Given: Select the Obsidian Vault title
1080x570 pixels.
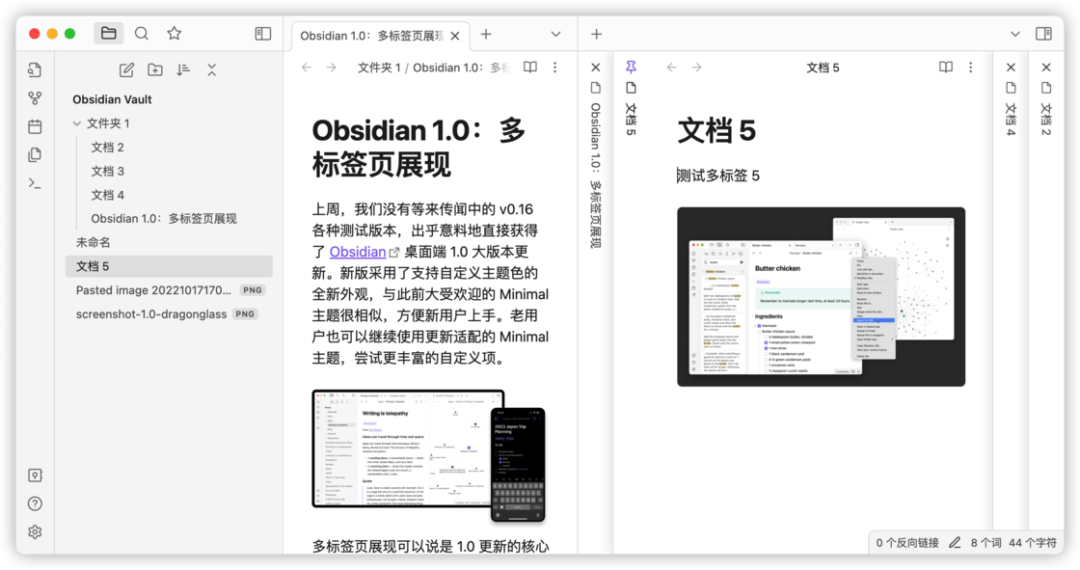Looking at the screenshot, I should click(x=112, y=99).
